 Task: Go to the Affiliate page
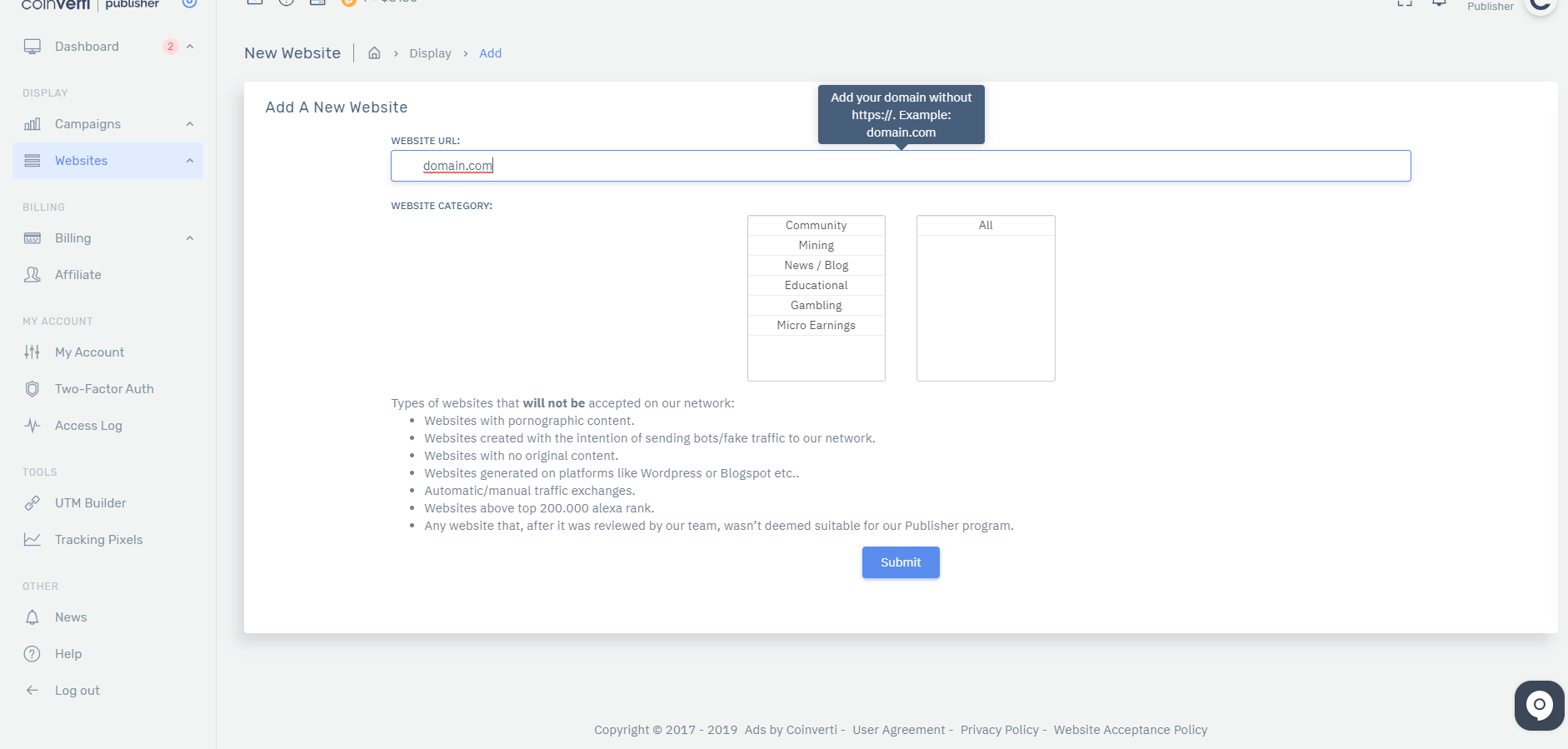[x=77, y=275]
